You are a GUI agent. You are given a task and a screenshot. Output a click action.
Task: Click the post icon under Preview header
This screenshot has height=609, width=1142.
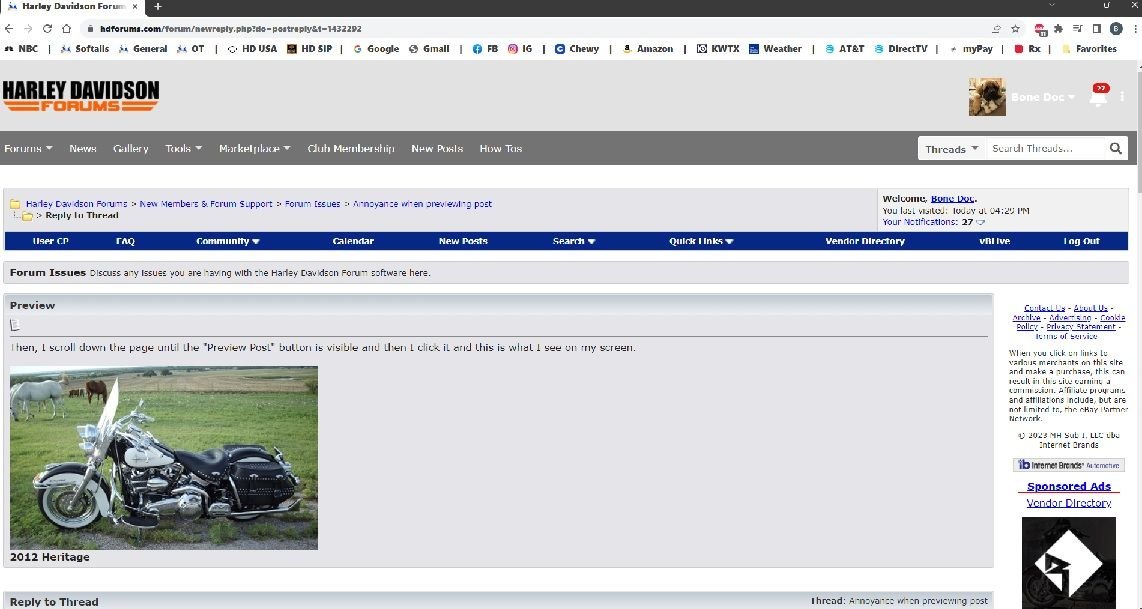click(x=15, y=325)
